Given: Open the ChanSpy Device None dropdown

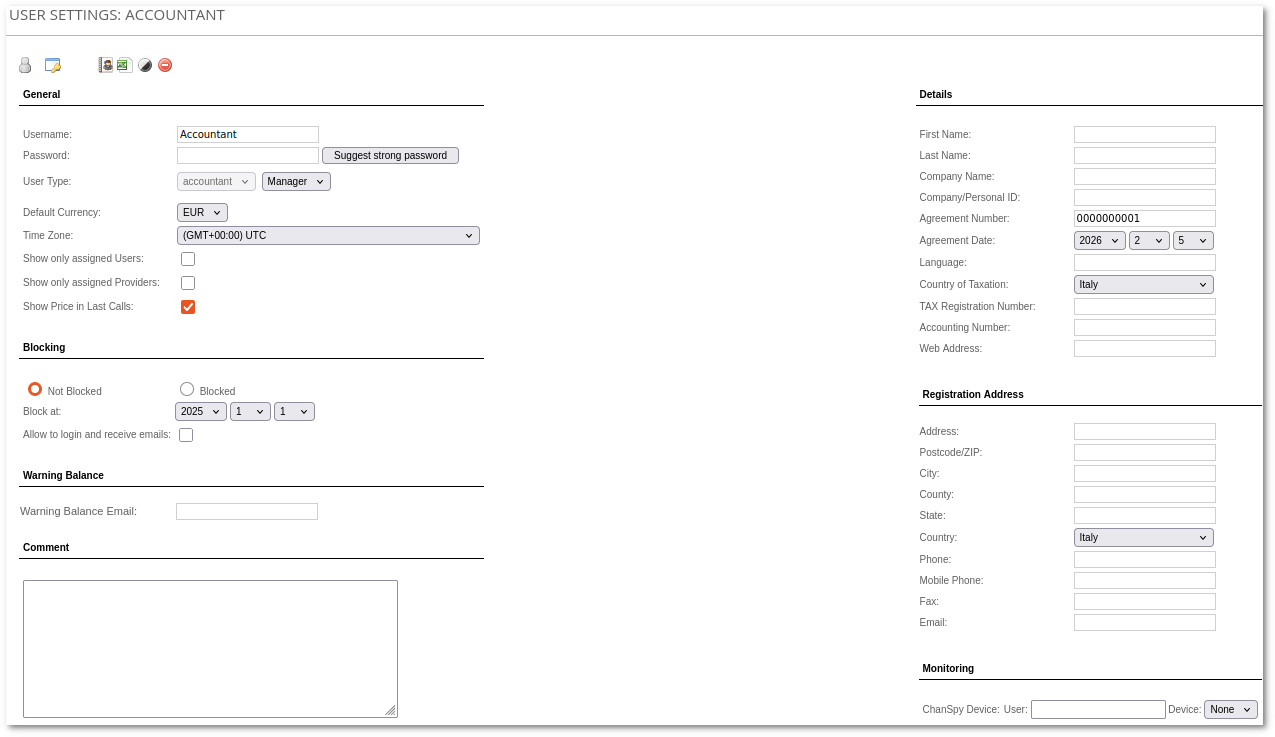Looking at the screenshot, I should coord(1230,709).
